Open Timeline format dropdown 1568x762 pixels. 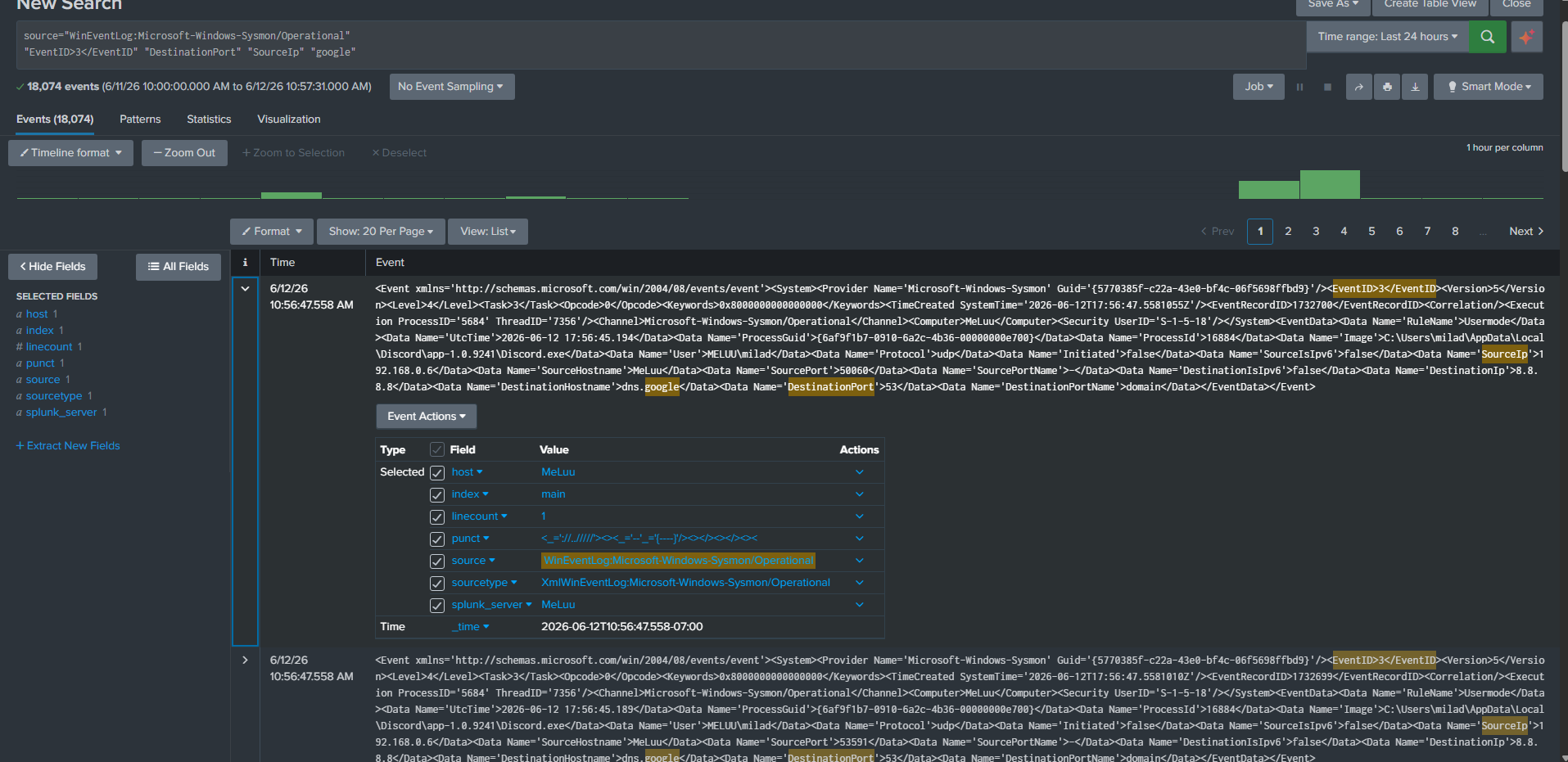point(70,153)
